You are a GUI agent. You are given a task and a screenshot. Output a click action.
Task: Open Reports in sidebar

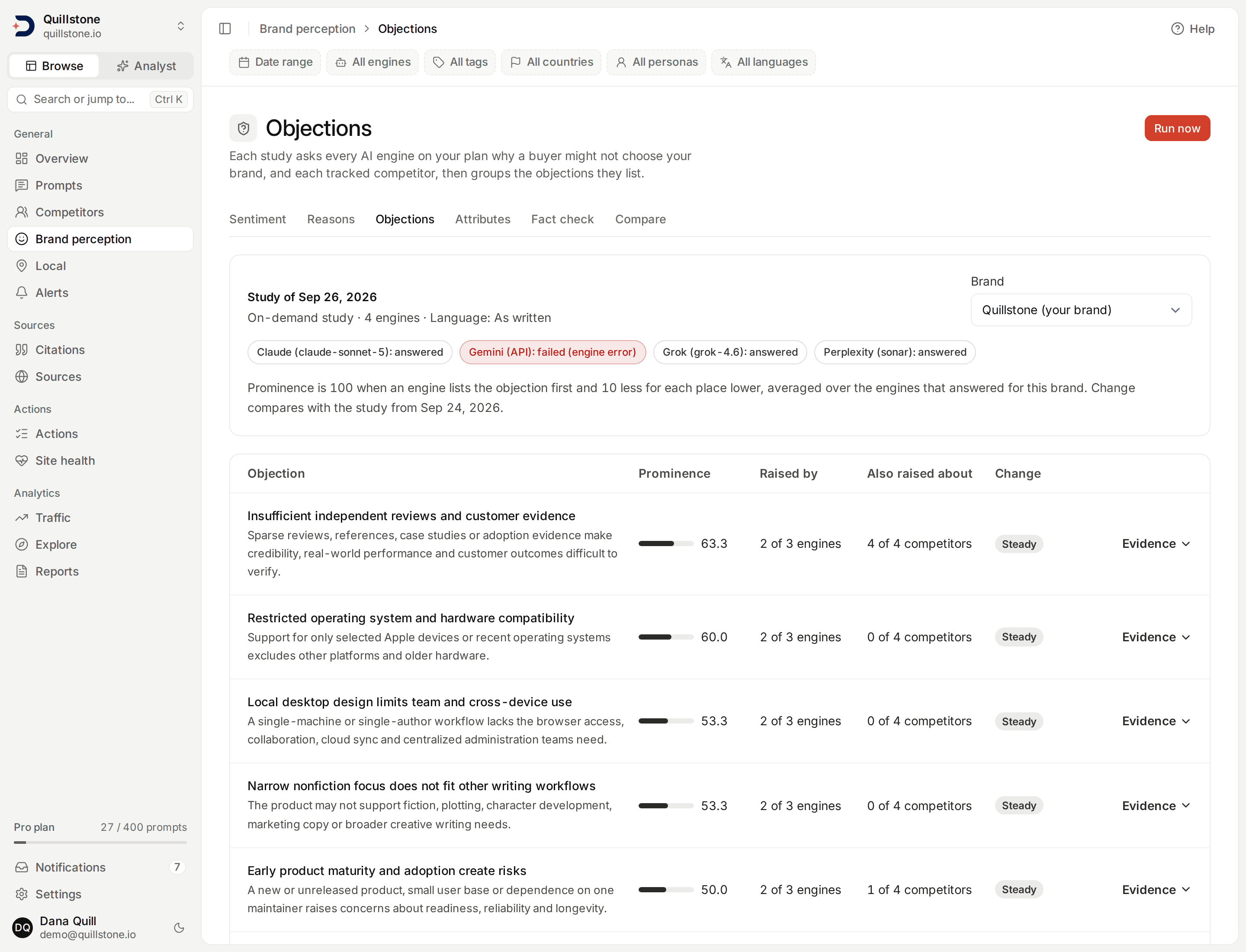[x=100, y=571]
